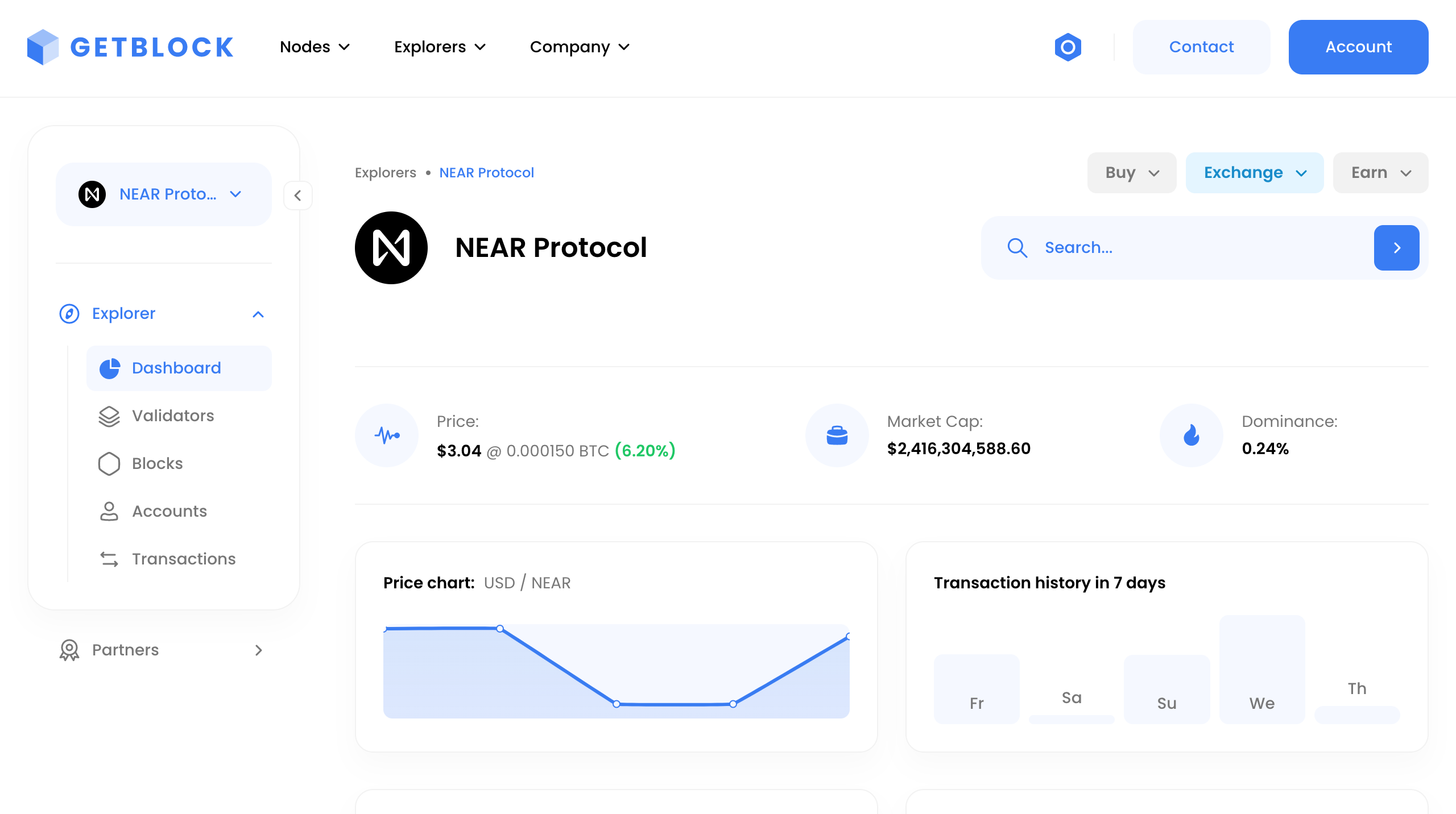
Task: Collapse the Explorer section
Action: 258,314
